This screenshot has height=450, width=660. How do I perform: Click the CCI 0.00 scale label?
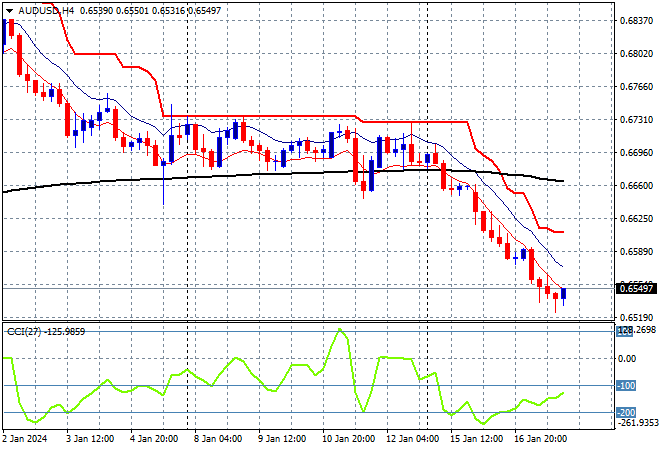627,359
